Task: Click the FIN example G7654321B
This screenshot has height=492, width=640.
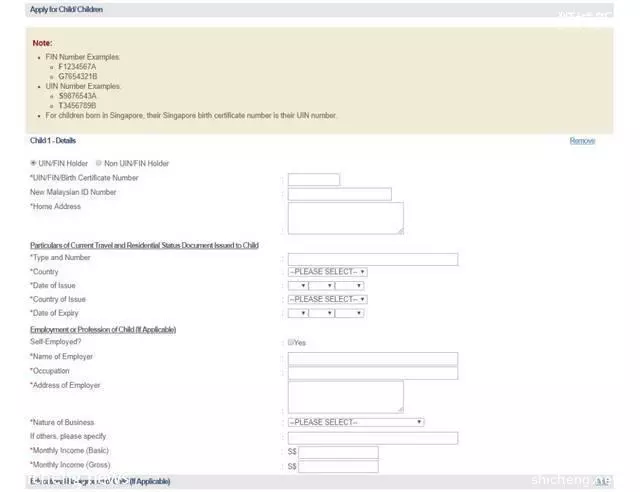Action: tap(78, 76)
